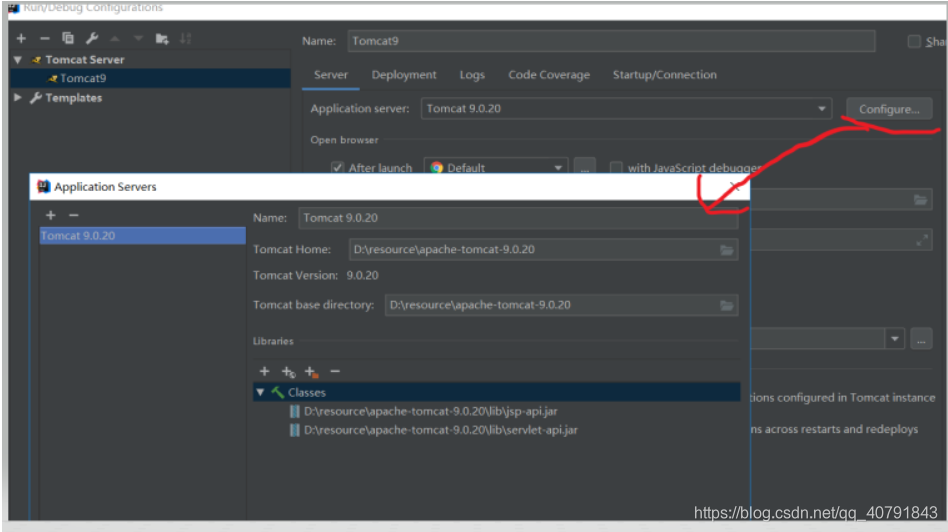Screen dimensions: 948x532
Task: Enable with JavaScript debugger checkbox
Action: click(x=616, y=167)
